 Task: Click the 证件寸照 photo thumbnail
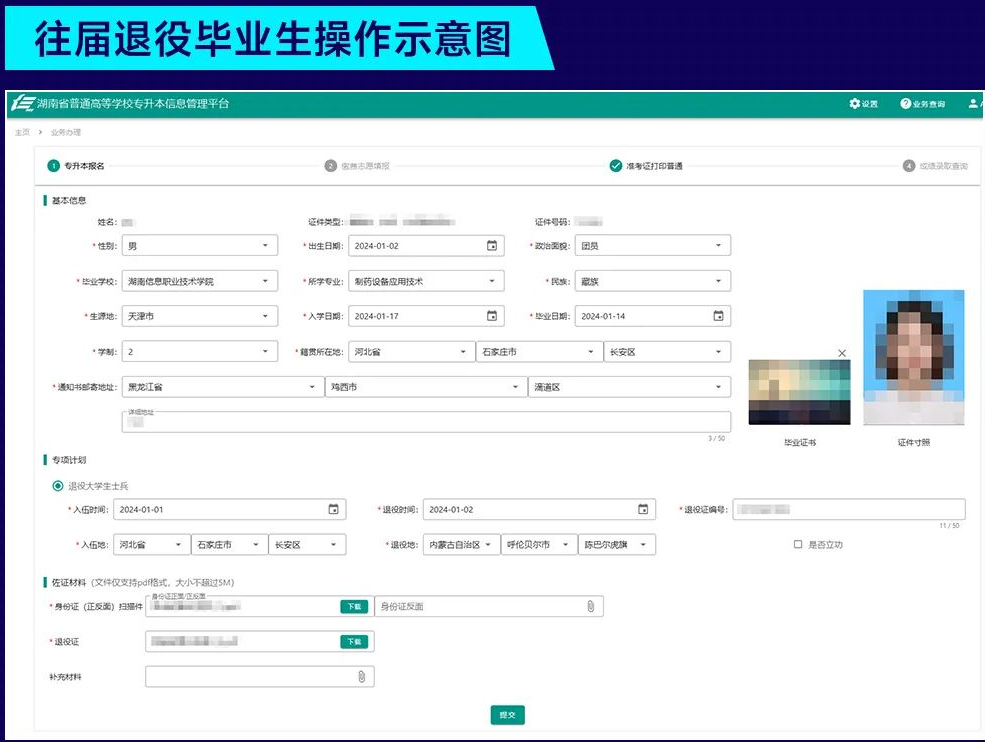[x=913, y=355]
